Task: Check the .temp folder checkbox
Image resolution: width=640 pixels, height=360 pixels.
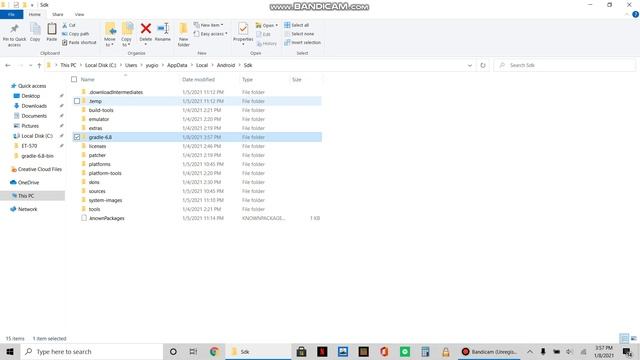Action: pyautogui.click(x=77, y=101)
